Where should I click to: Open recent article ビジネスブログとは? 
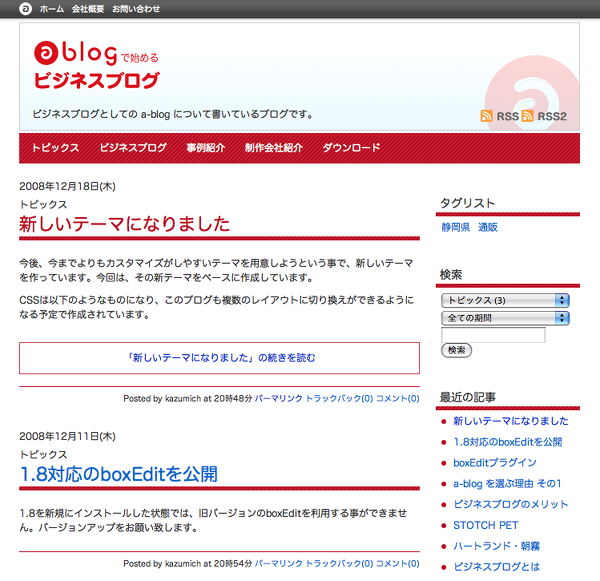click(497, 566)
